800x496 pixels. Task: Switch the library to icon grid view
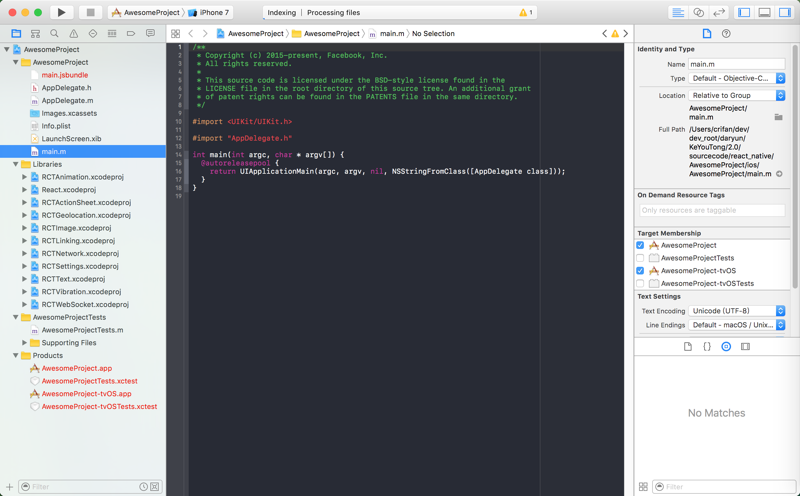[x=643, y=487]
